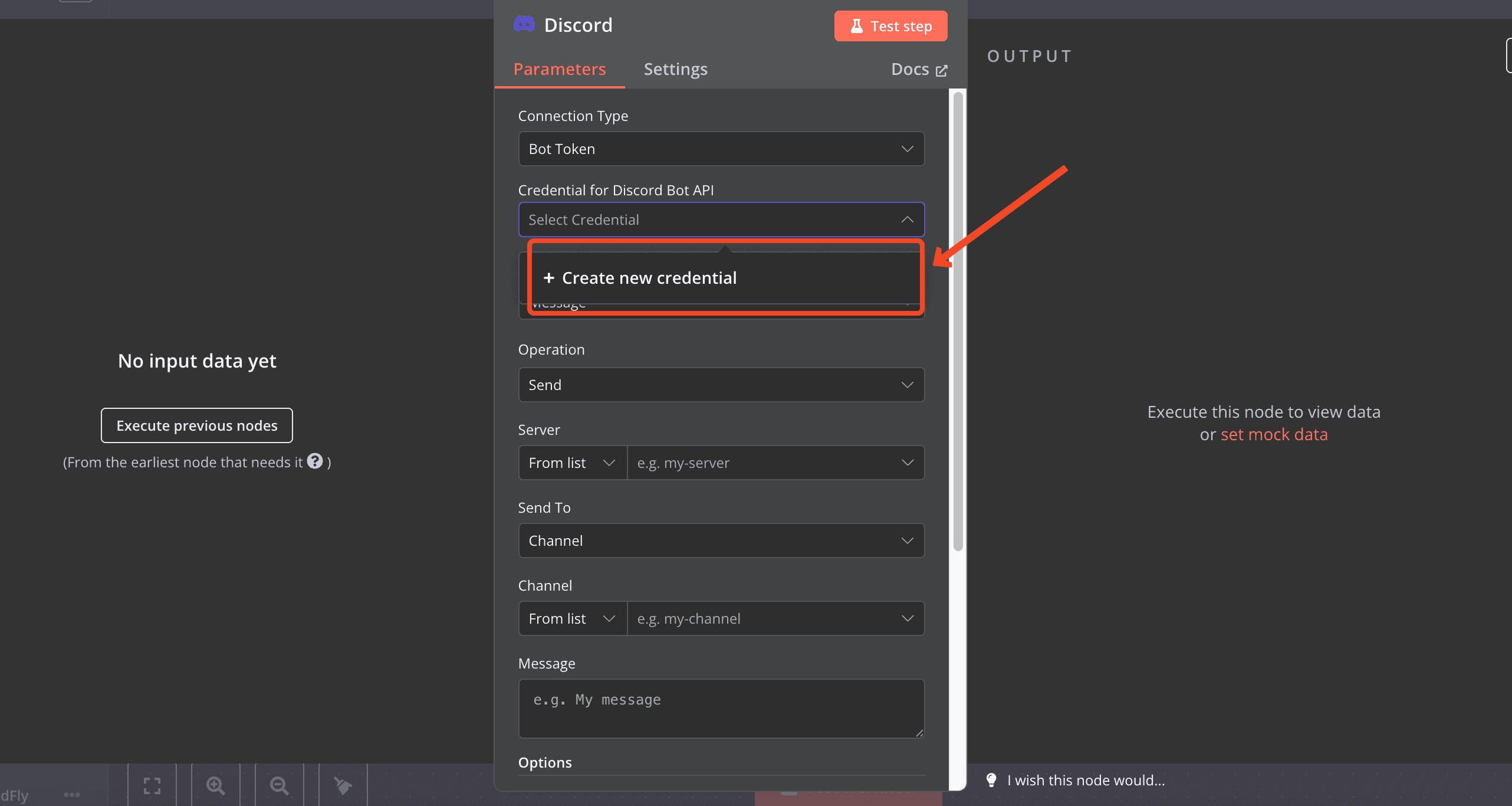Click the three-dots icon in bottom left bar
Screen dimensions: 1512x806
(72, 794)
